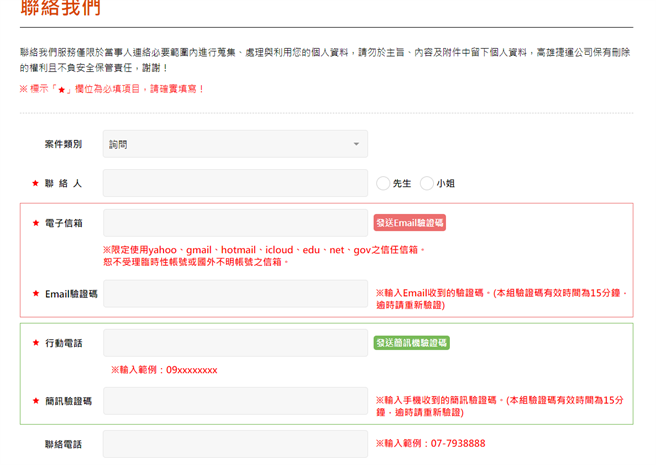This screenshot has width=656, height=465.
Task: Click the 聯絡電話 phone input field
Action: (x=235, y=444)
